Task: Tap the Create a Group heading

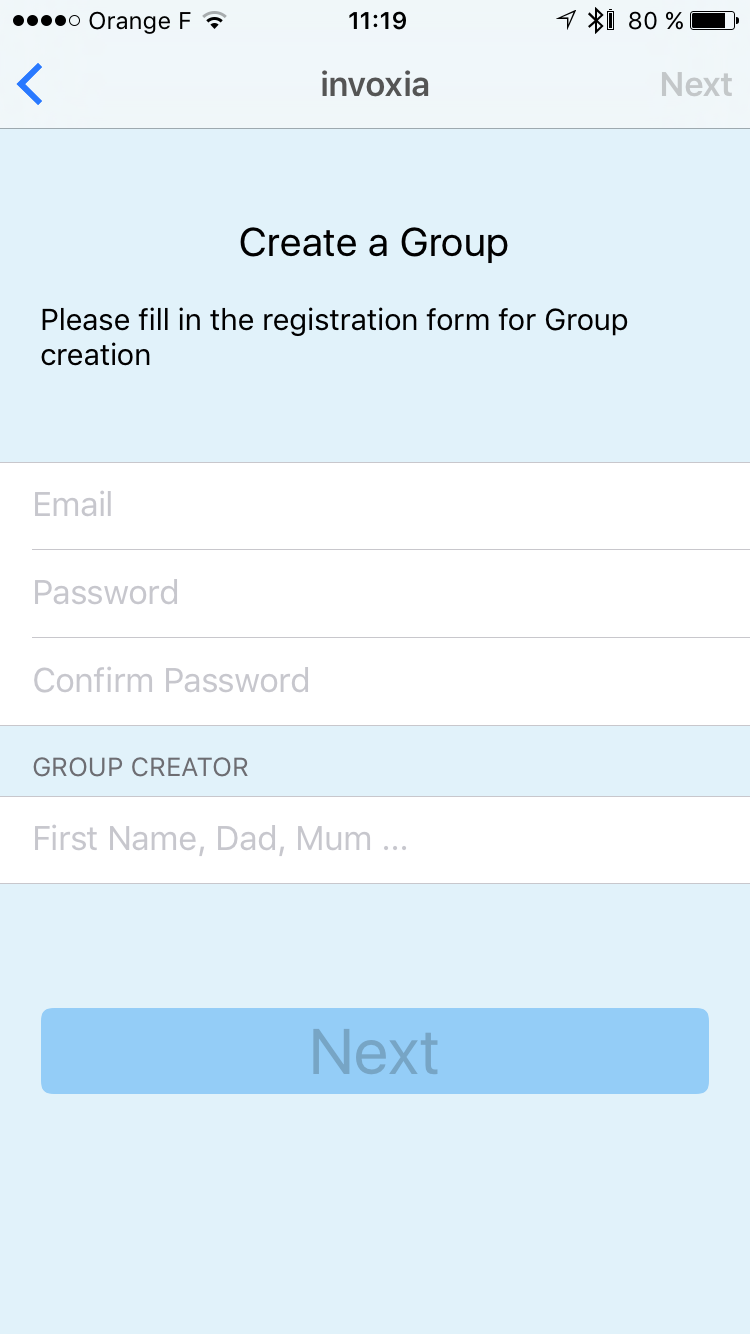Action: coord(374,243)
